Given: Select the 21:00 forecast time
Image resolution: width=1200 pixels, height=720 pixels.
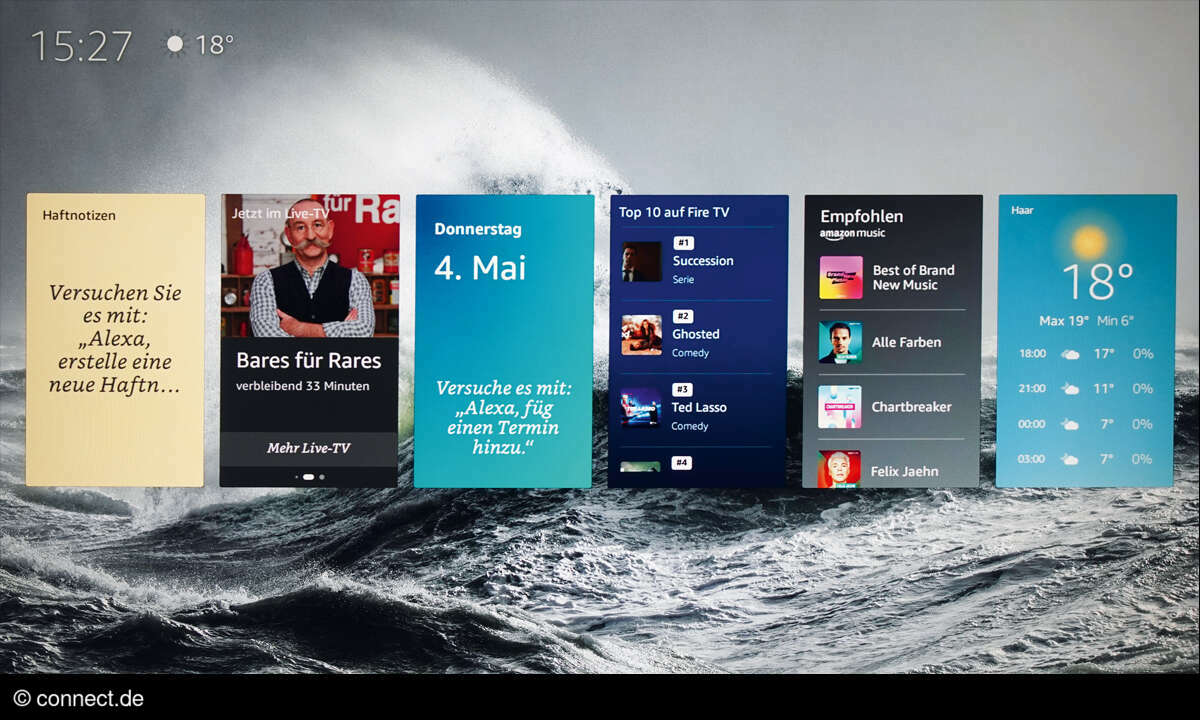Looking at the screenshot, I should tap(1032, 389).
